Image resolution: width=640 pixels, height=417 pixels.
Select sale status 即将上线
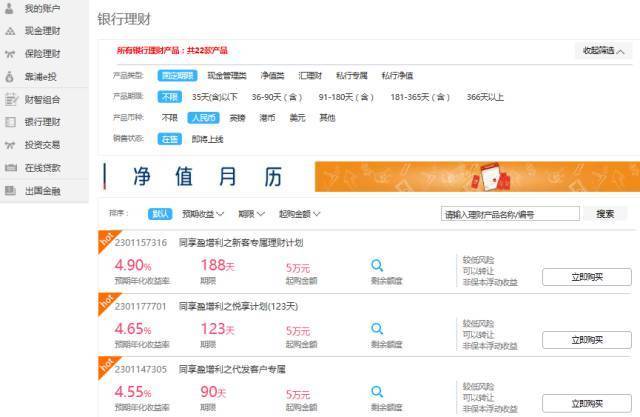(x=207, y=139)
